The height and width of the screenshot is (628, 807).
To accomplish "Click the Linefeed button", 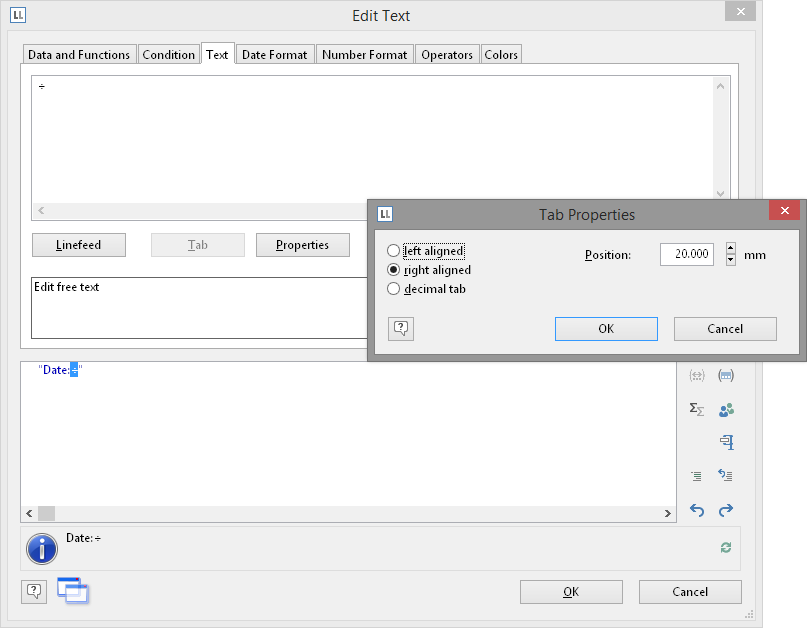I will pos(80,245).
